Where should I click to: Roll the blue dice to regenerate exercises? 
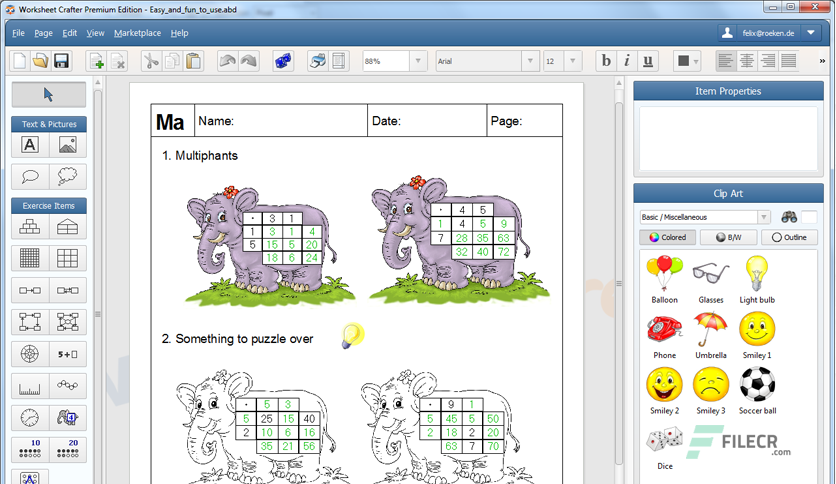[283, 61]
